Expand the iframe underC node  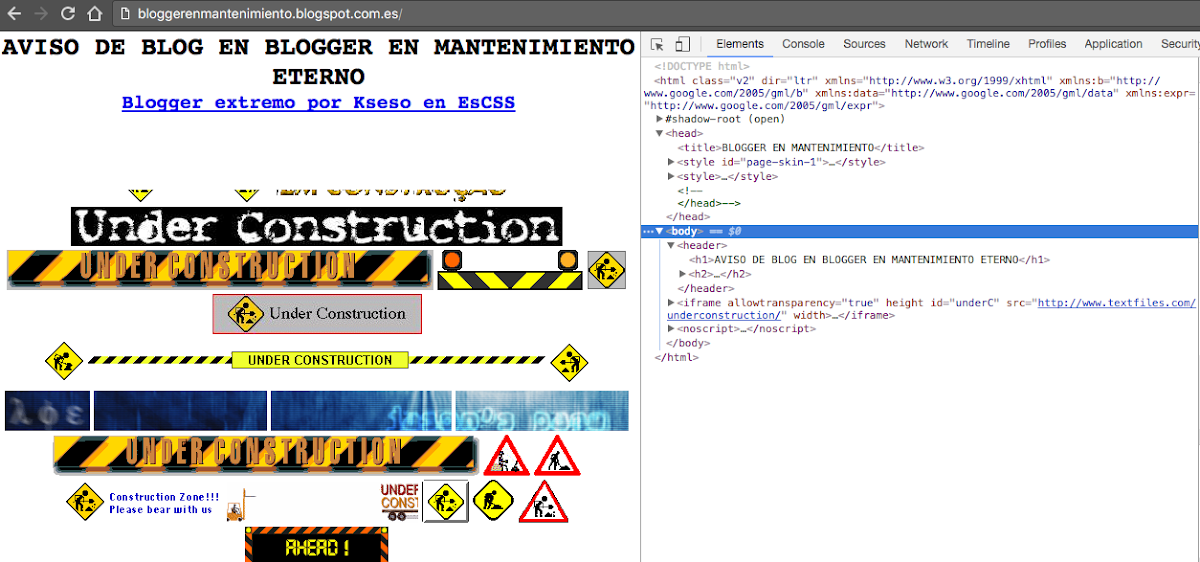(671, 302)
